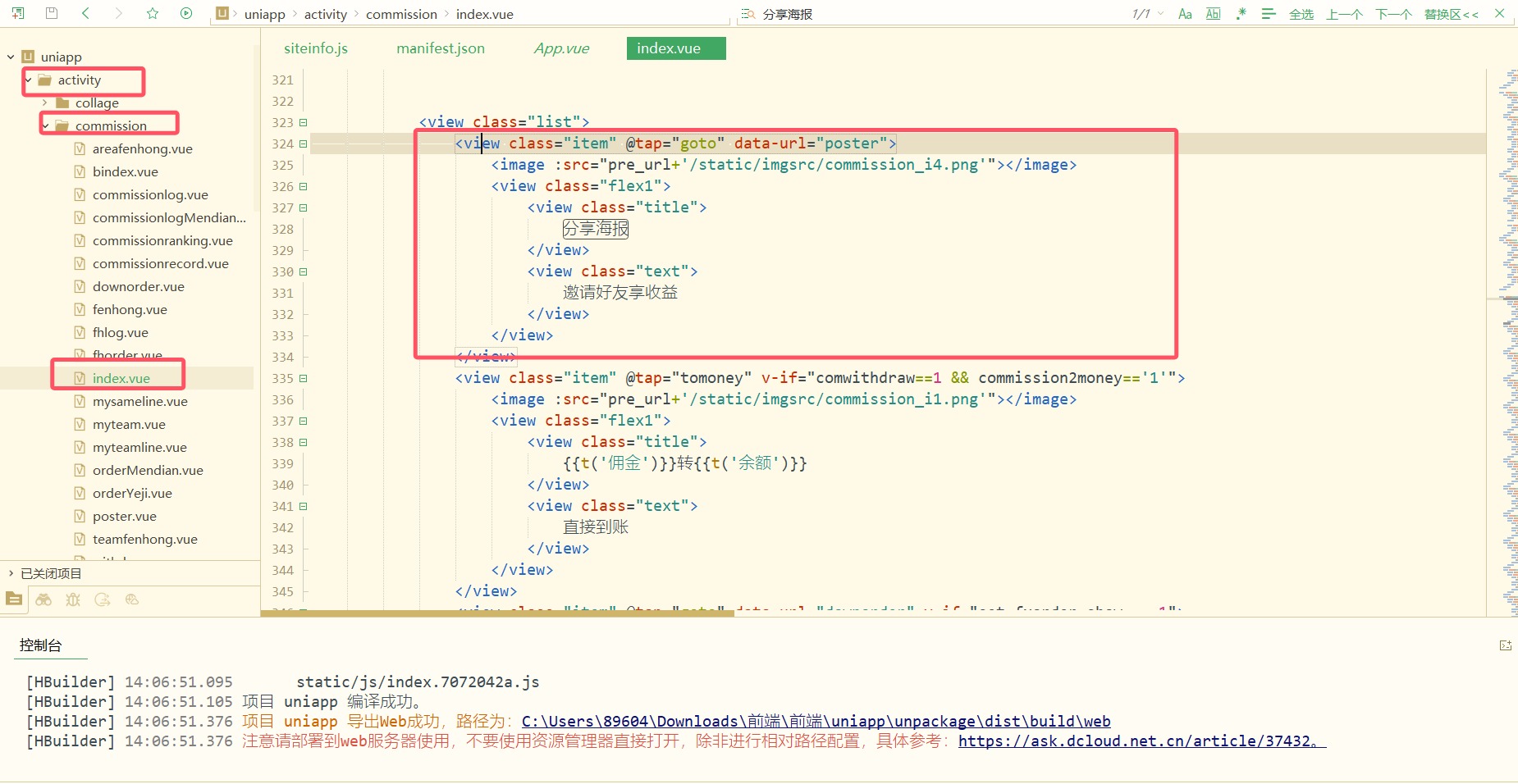
Task: Open downorder.vue in the file tree
Action: 138,286
